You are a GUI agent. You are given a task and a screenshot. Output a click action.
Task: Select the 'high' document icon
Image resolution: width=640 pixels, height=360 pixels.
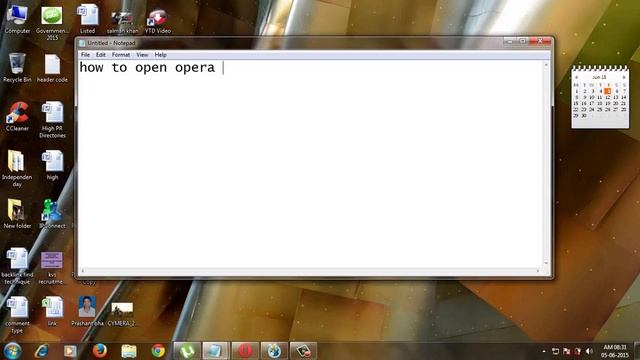52,165
